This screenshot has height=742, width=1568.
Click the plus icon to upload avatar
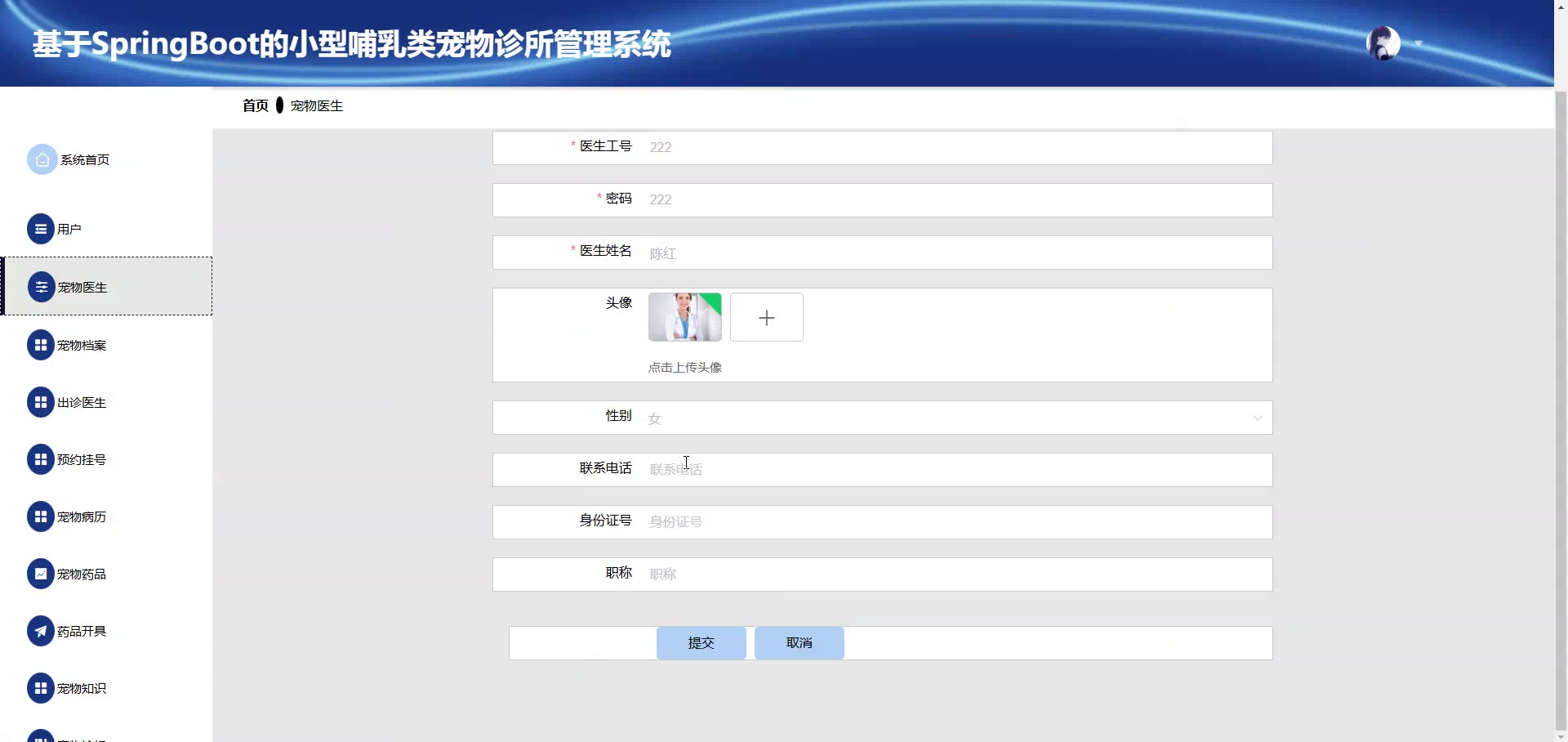pyautogui.click(x=766, y=317)
